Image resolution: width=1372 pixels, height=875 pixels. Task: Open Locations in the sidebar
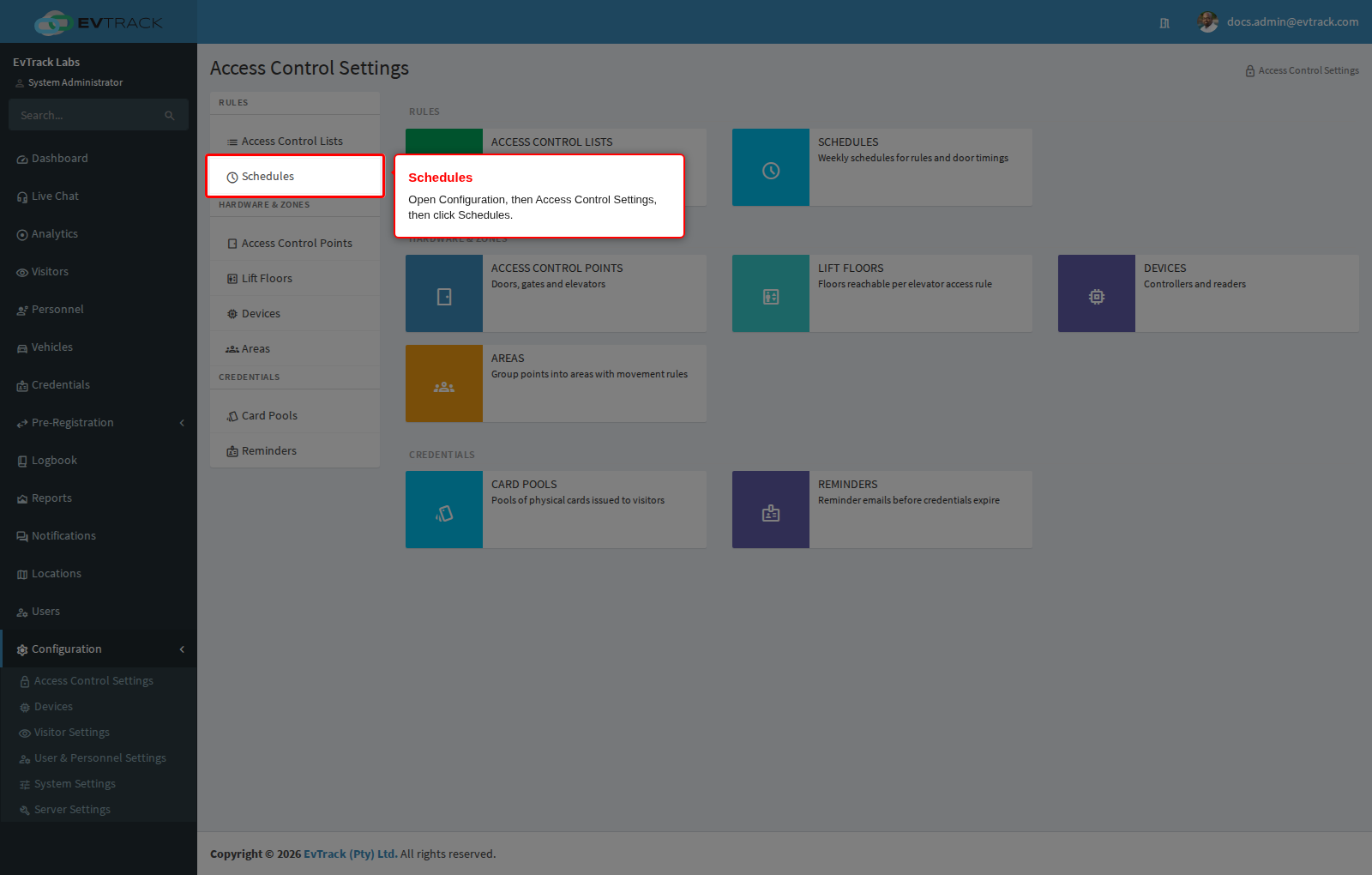pos(99,574)
